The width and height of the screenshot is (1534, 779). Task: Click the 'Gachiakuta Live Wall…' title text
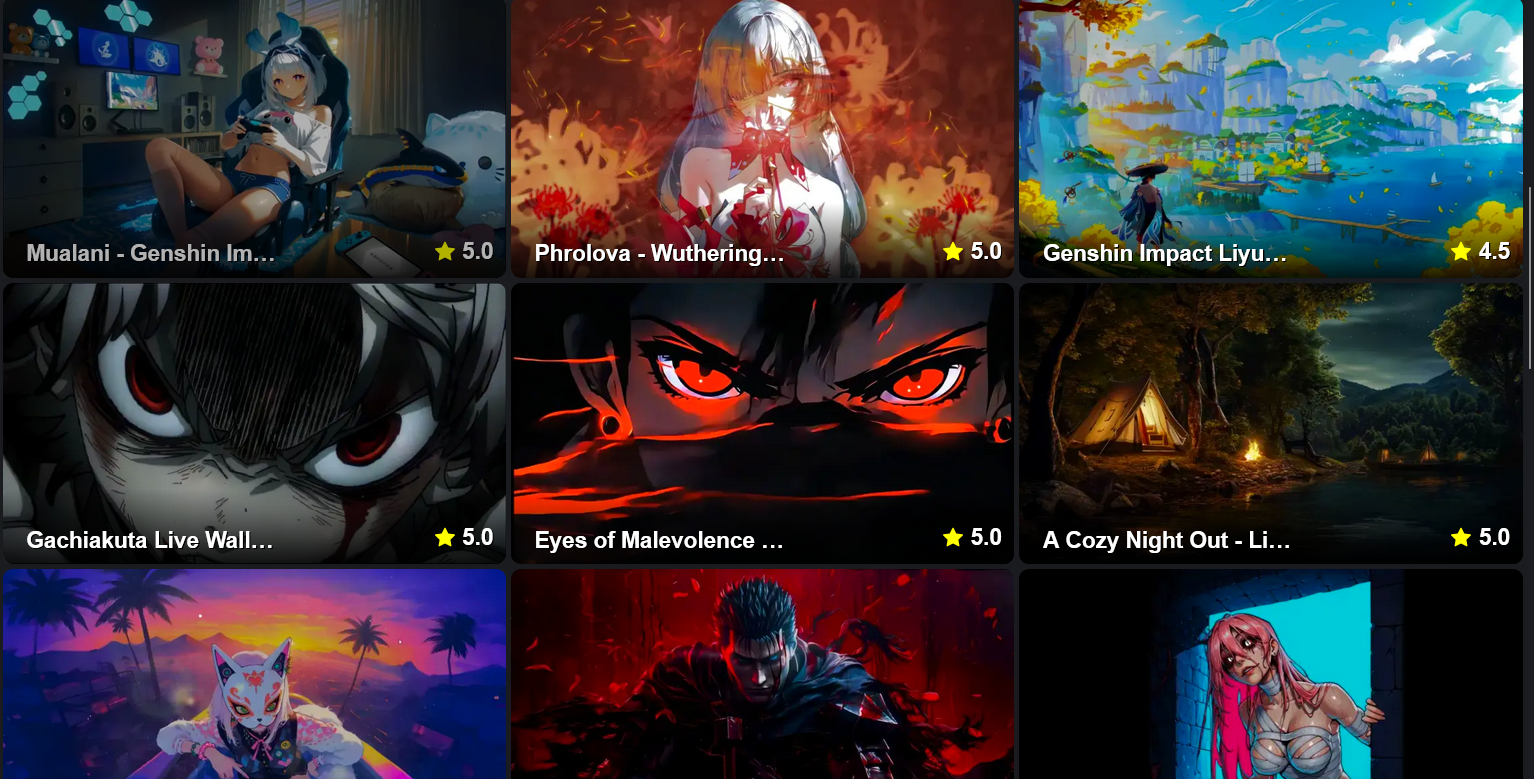click(150, 540)
